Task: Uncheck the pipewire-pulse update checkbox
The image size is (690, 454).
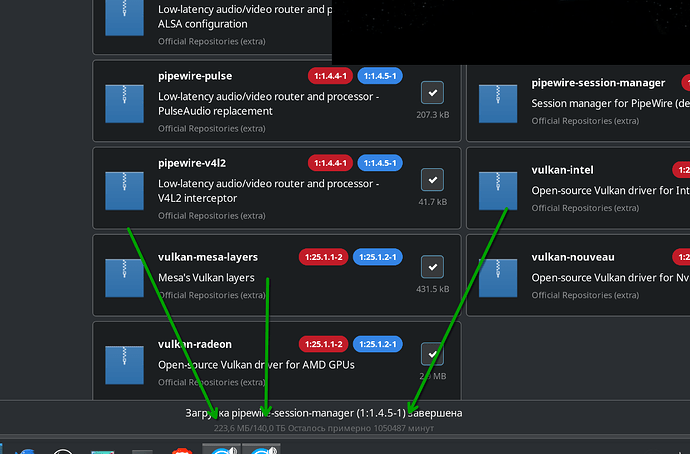Action: coord(432,92)
